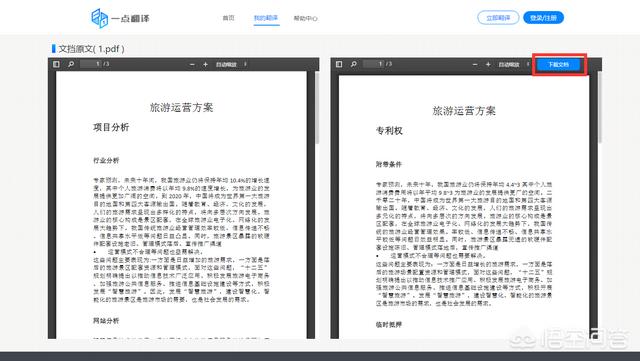Screen dimensions: 640x361
Task: Click the page number field in the right viewer
Action: coord(373,64)
